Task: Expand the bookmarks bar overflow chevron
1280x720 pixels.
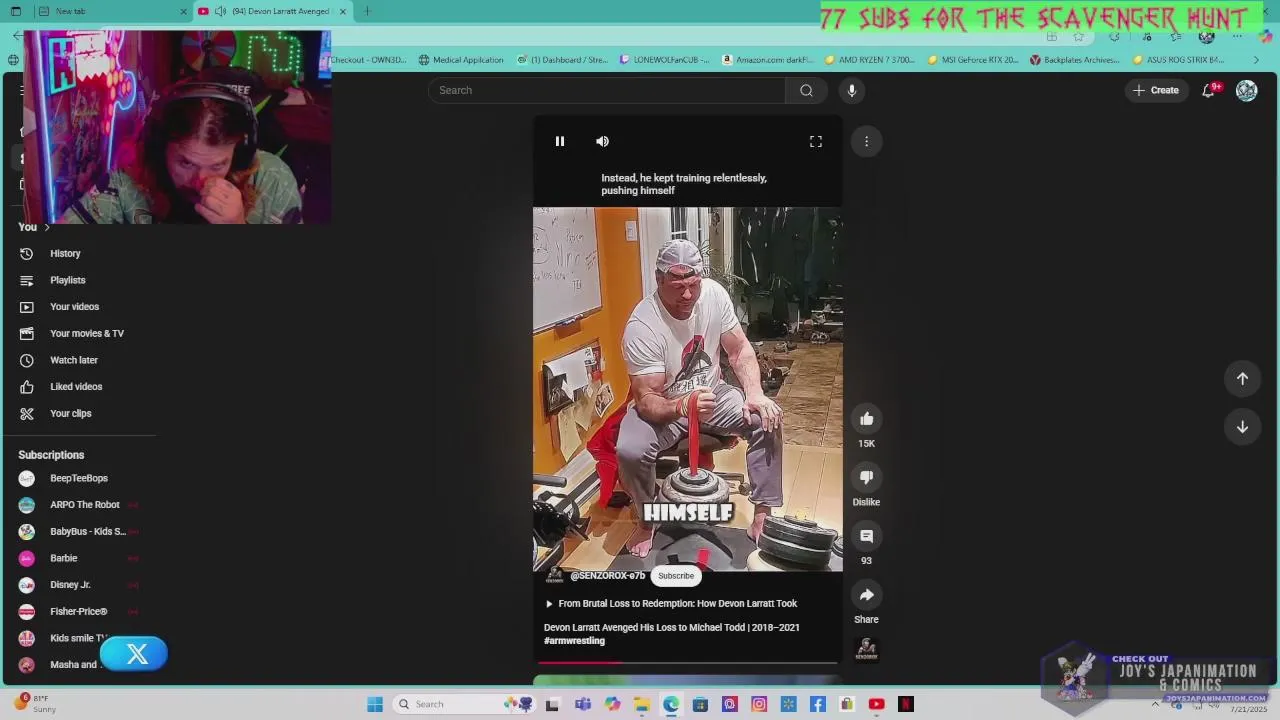Action: pos(1257,60)
